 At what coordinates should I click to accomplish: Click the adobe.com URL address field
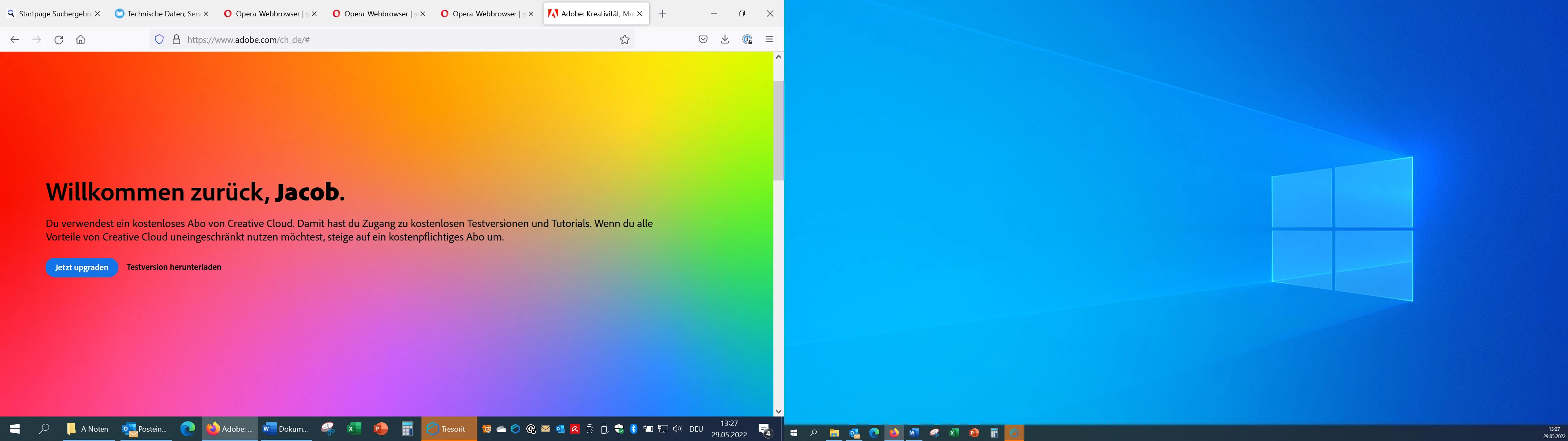[x=396, y=40]
